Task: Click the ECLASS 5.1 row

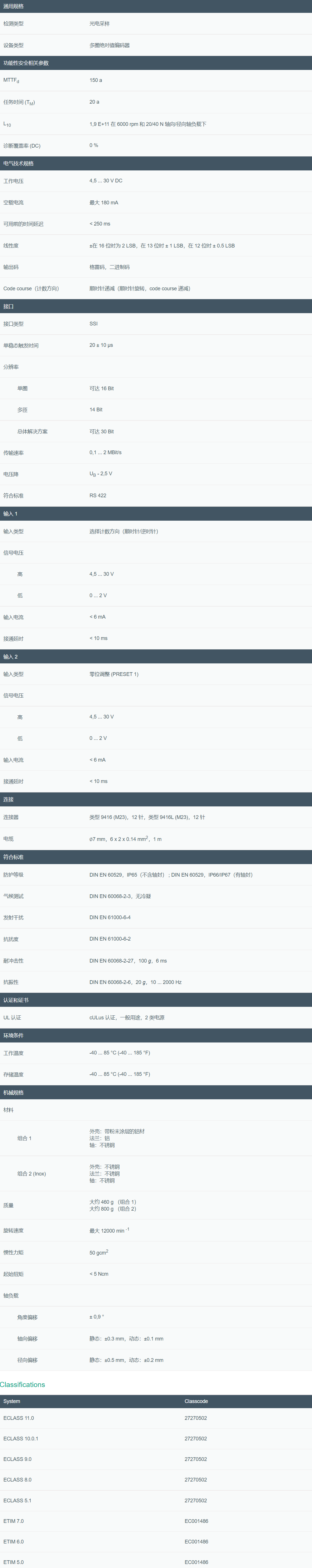Action: click(156, 1500)
